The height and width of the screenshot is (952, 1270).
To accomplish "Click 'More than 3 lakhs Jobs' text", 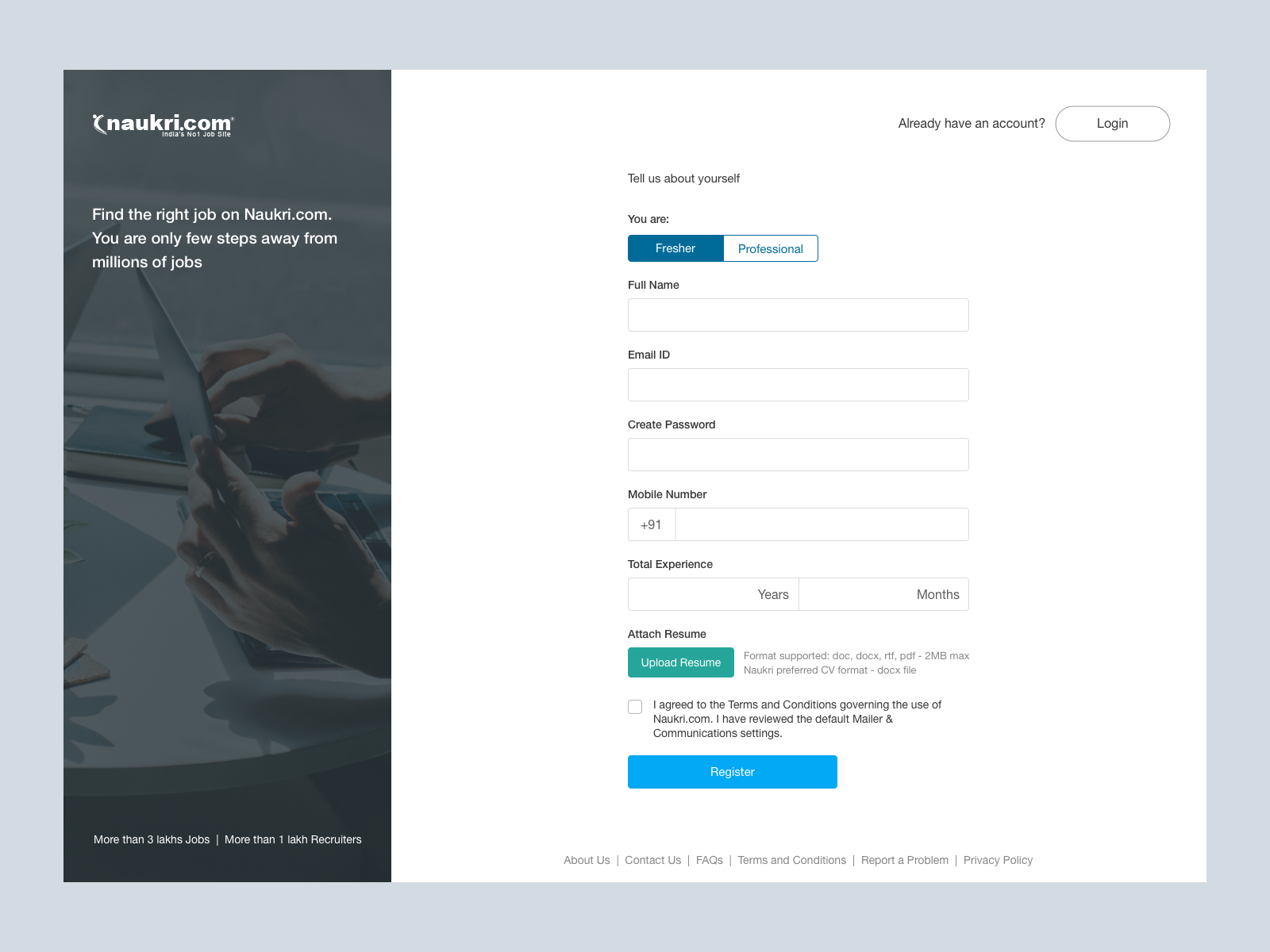I will (x=152, y=839).
